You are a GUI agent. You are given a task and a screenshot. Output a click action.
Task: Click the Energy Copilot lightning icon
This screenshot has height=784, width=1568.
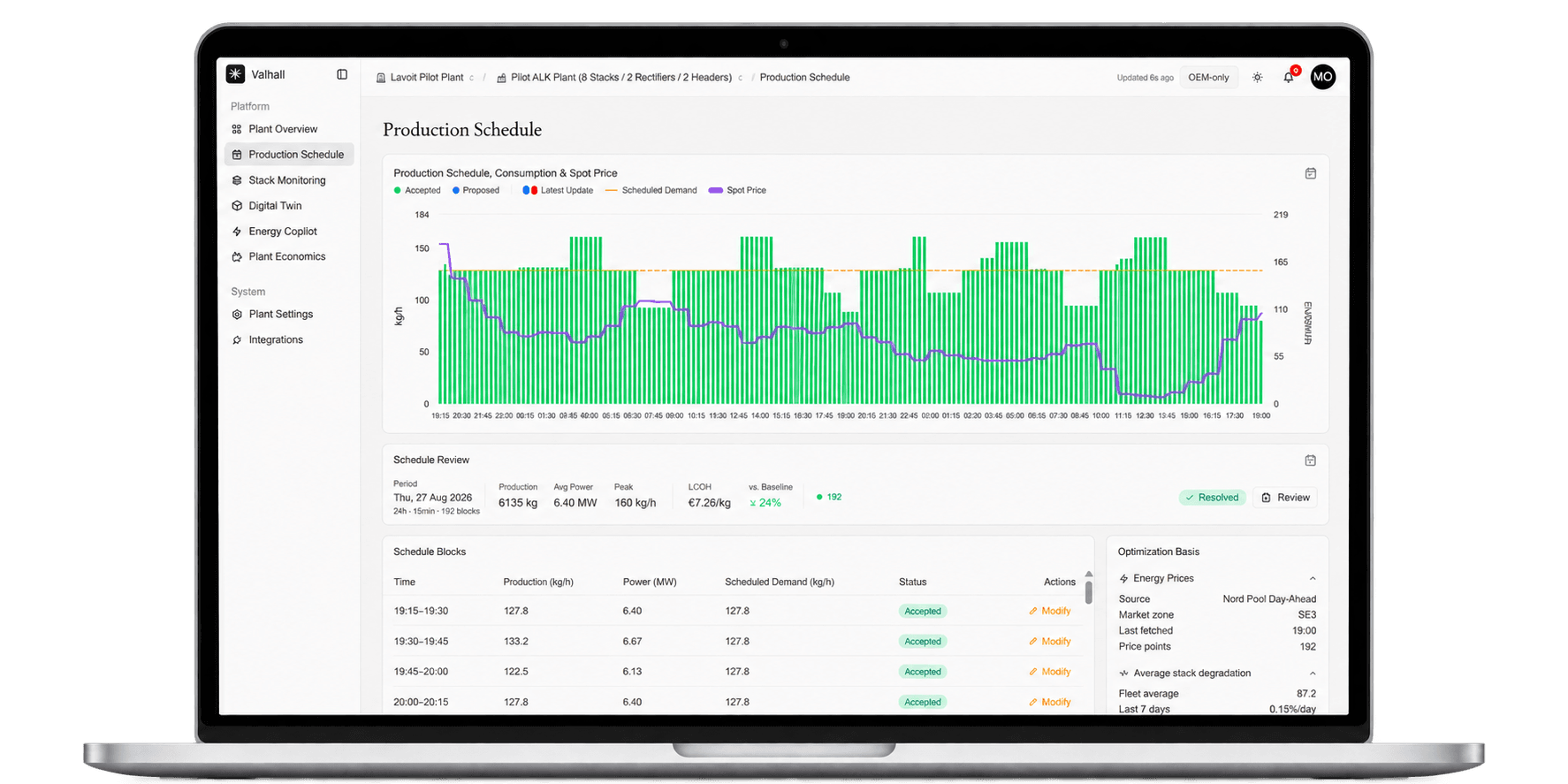(237, 232)
